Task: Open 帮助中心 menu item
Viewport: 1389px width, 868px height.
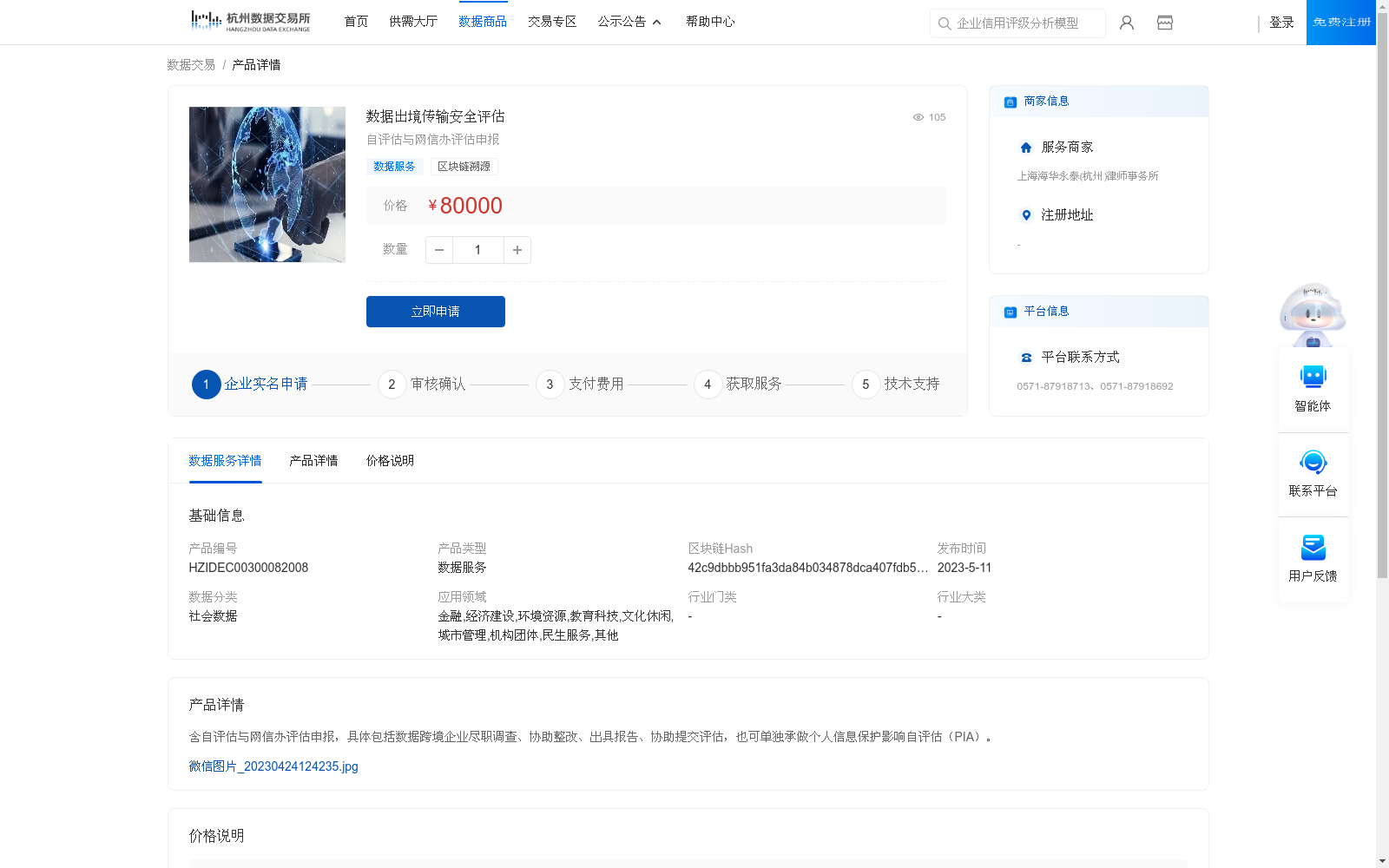Action: [x=710, y=22]
